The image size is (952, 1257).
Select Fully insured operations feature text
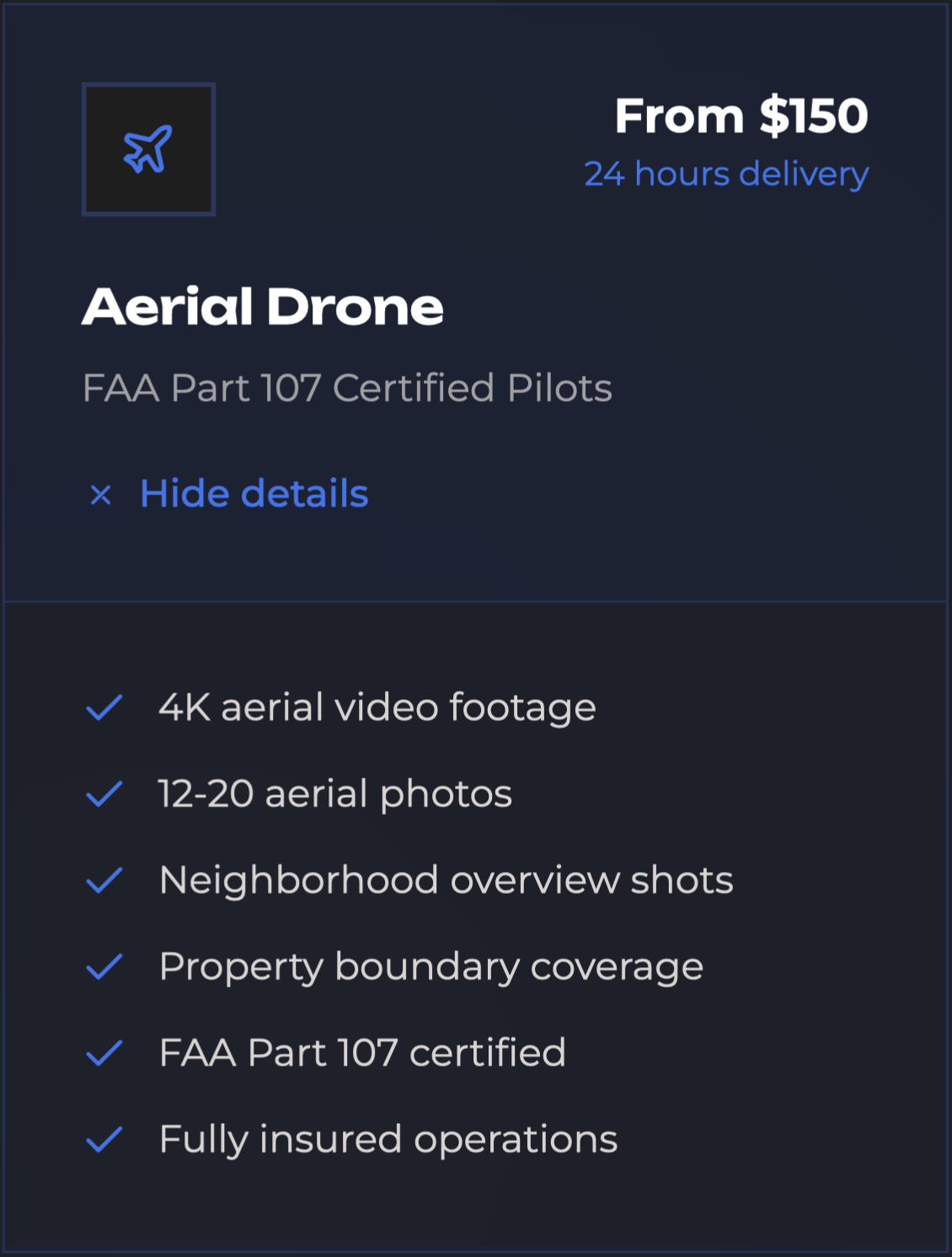point(388,1140)
